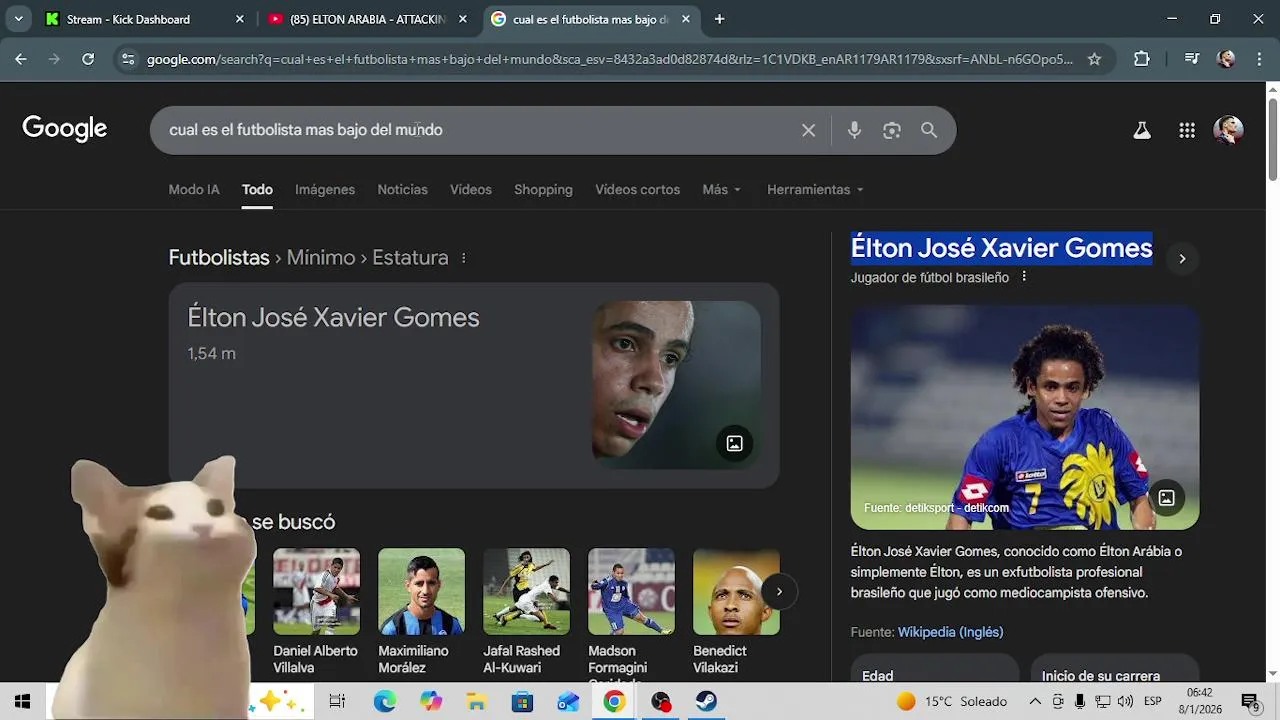Open the Google apps grid
Screen dimensions: 1280x720
coord(1187,130)
